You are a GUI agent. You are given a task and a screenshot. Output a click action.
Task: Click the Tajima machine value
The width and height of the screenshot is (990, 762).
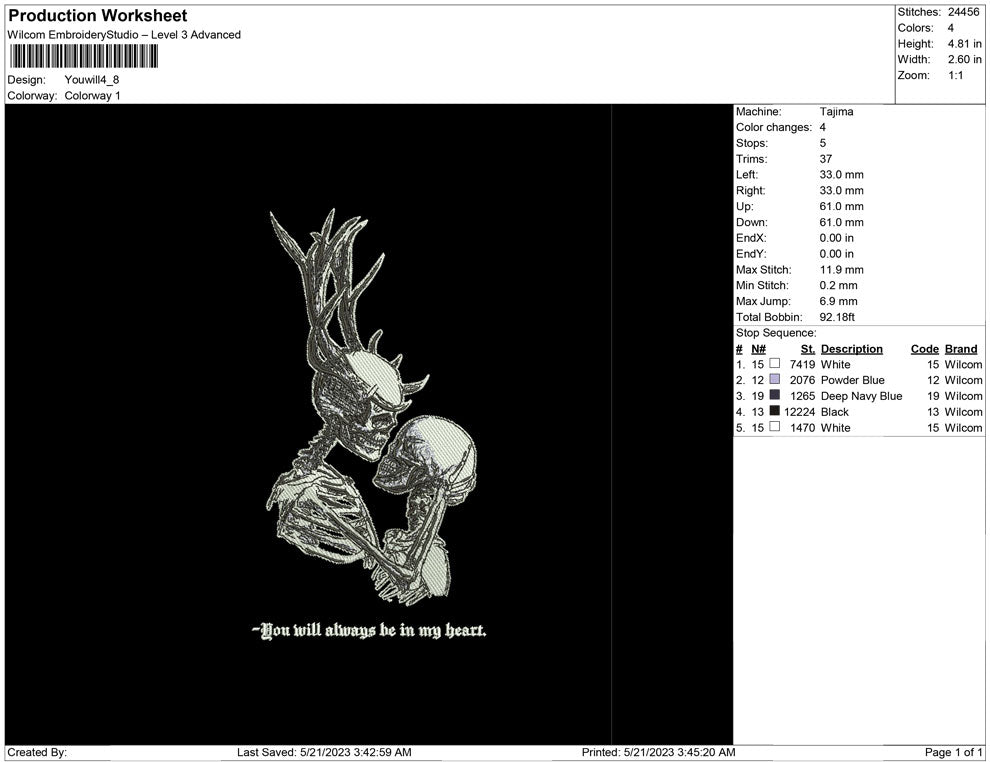tap(836, 112)
